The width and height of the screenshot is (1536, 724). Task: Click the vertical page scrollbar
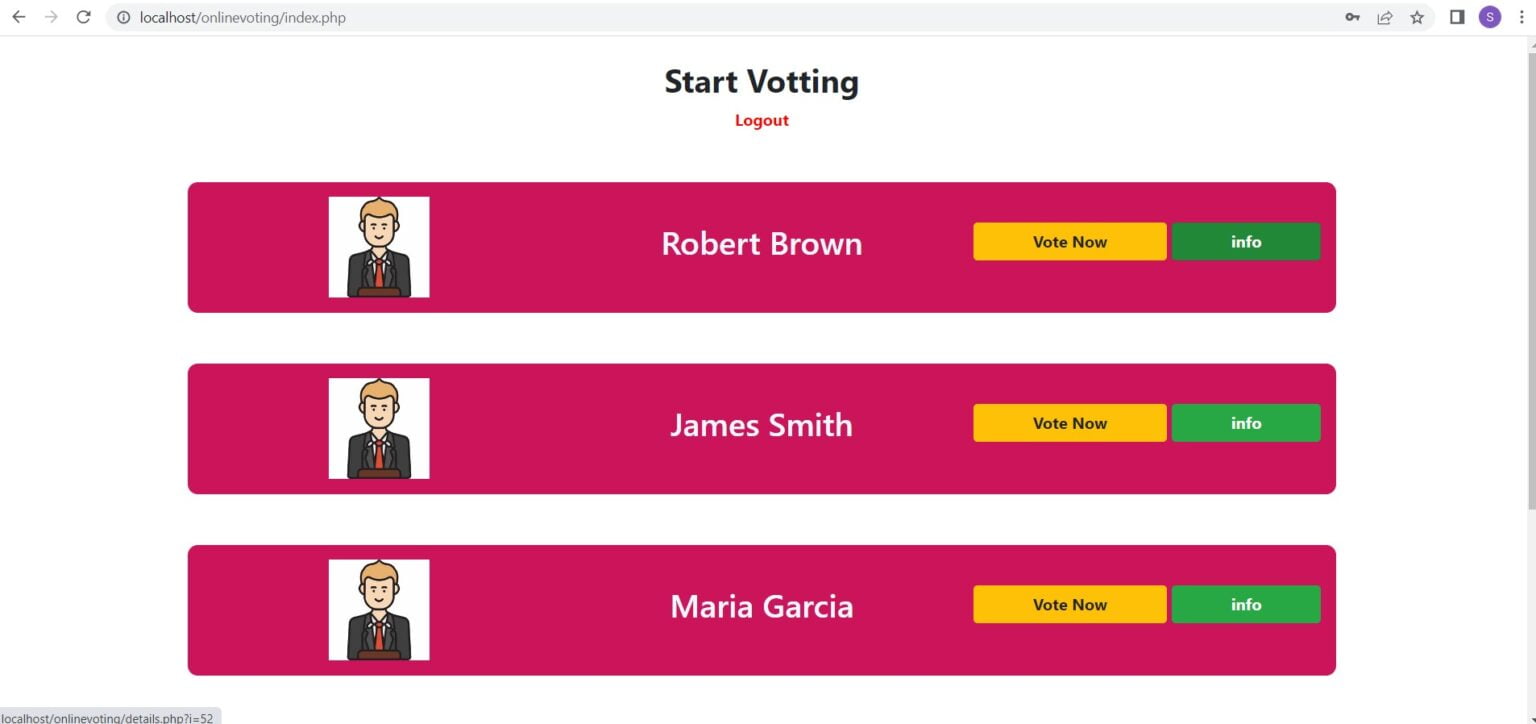coord(1528,300)
